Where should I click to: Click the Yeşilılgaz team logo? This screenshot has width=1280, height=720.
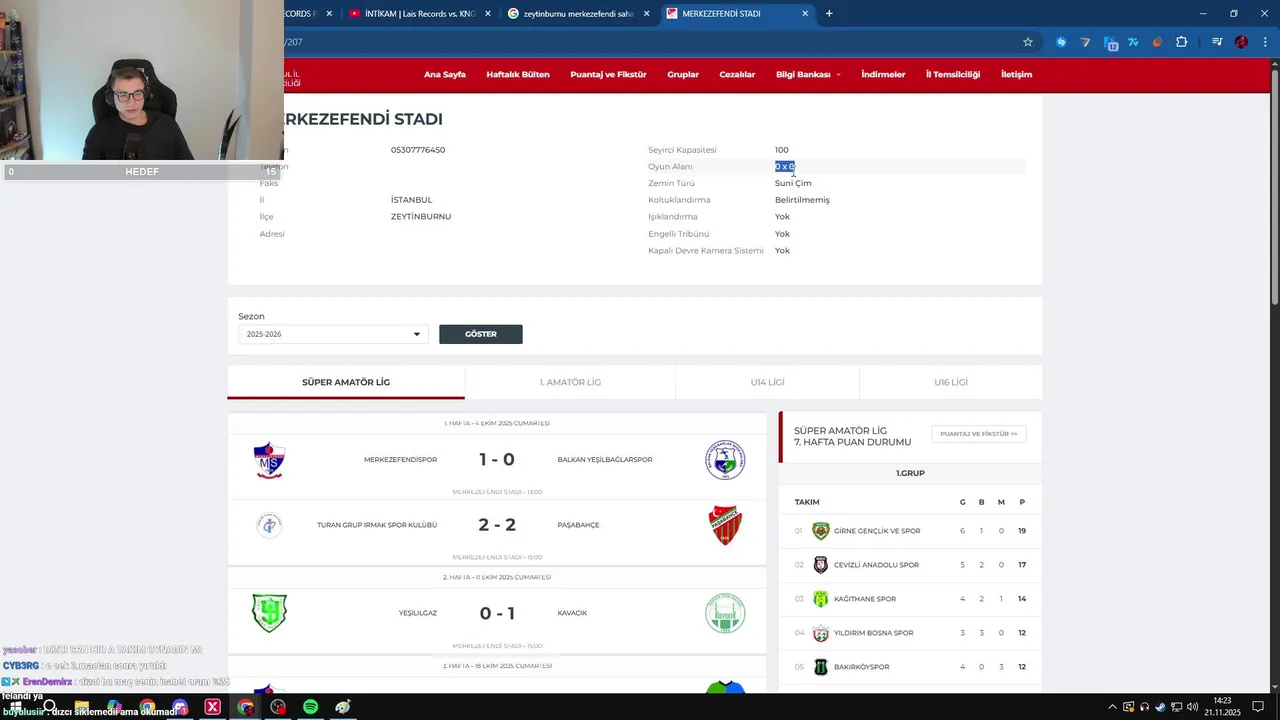[269, 613]
